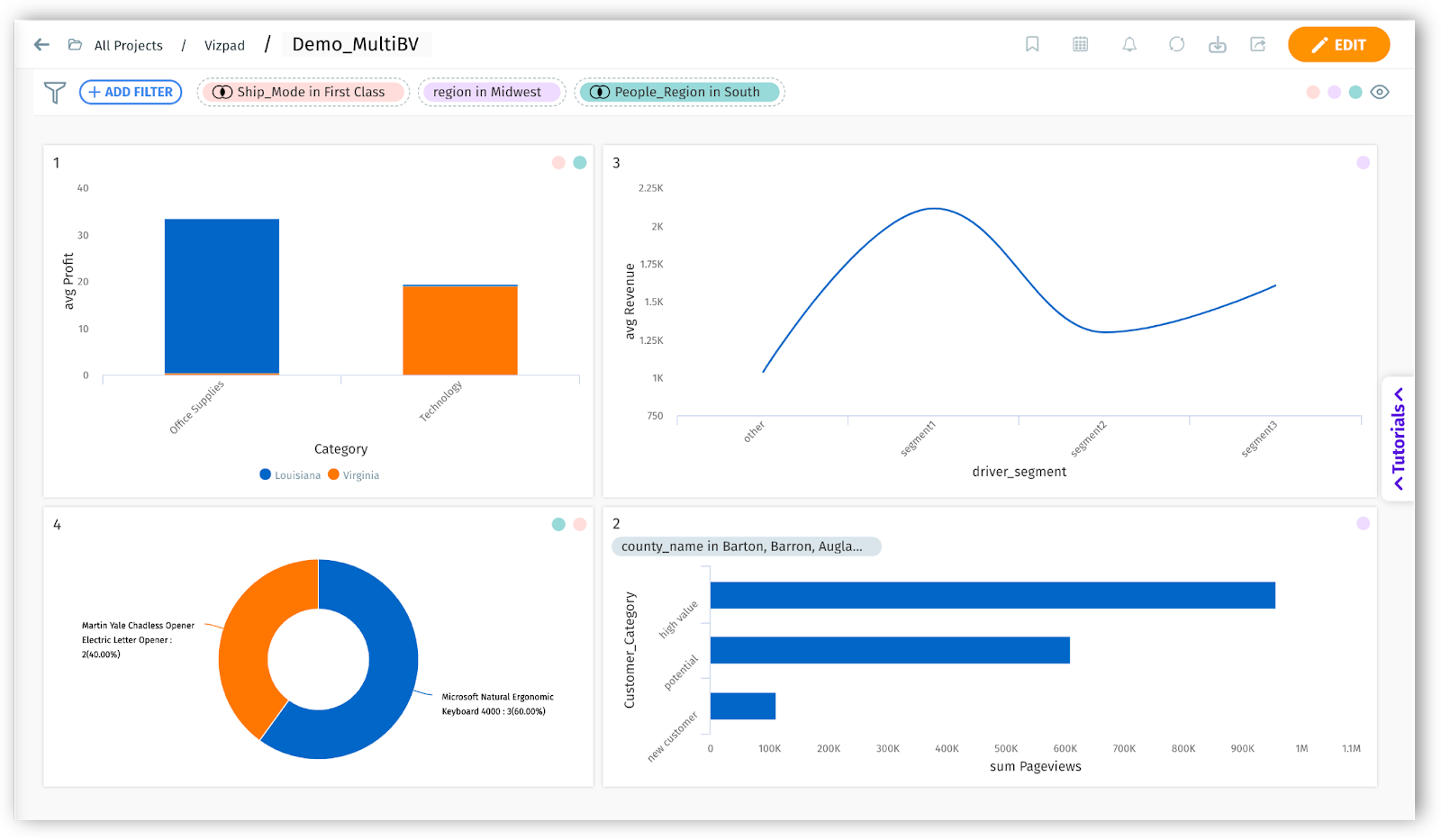
Task: Click the teal dot on chart 4
Action: 558,524
